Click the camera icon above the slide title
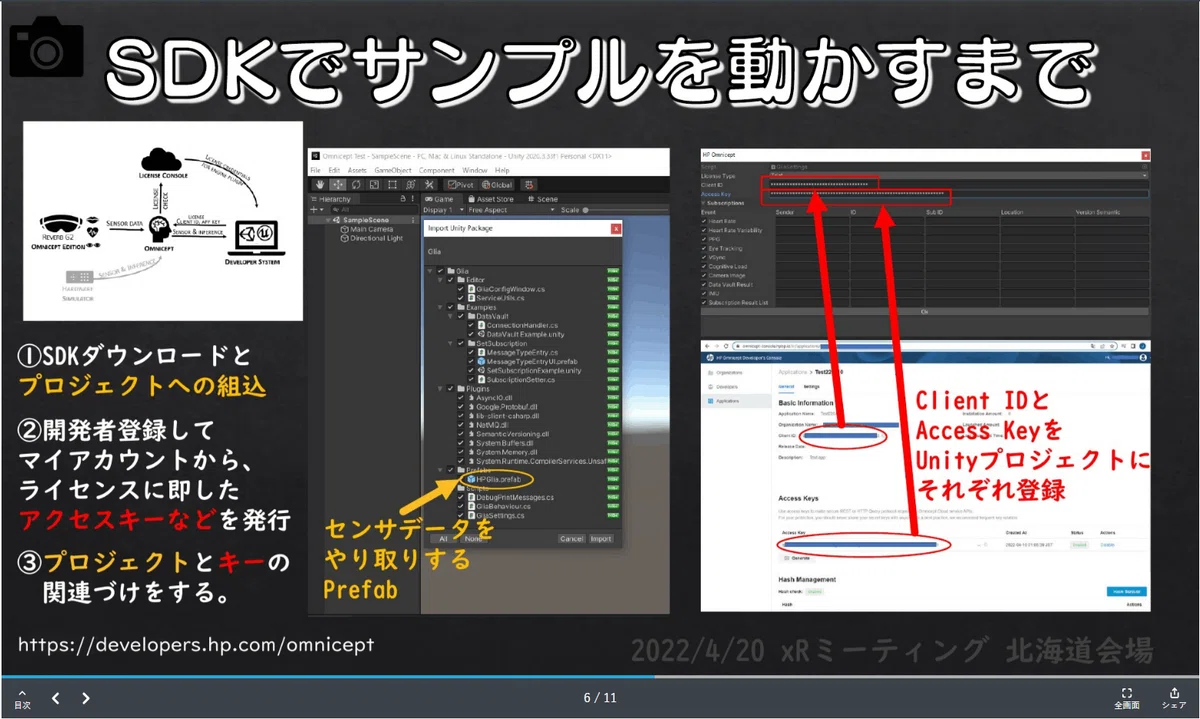The height and width of the screenshot is (719, 1200). [46, 49]
